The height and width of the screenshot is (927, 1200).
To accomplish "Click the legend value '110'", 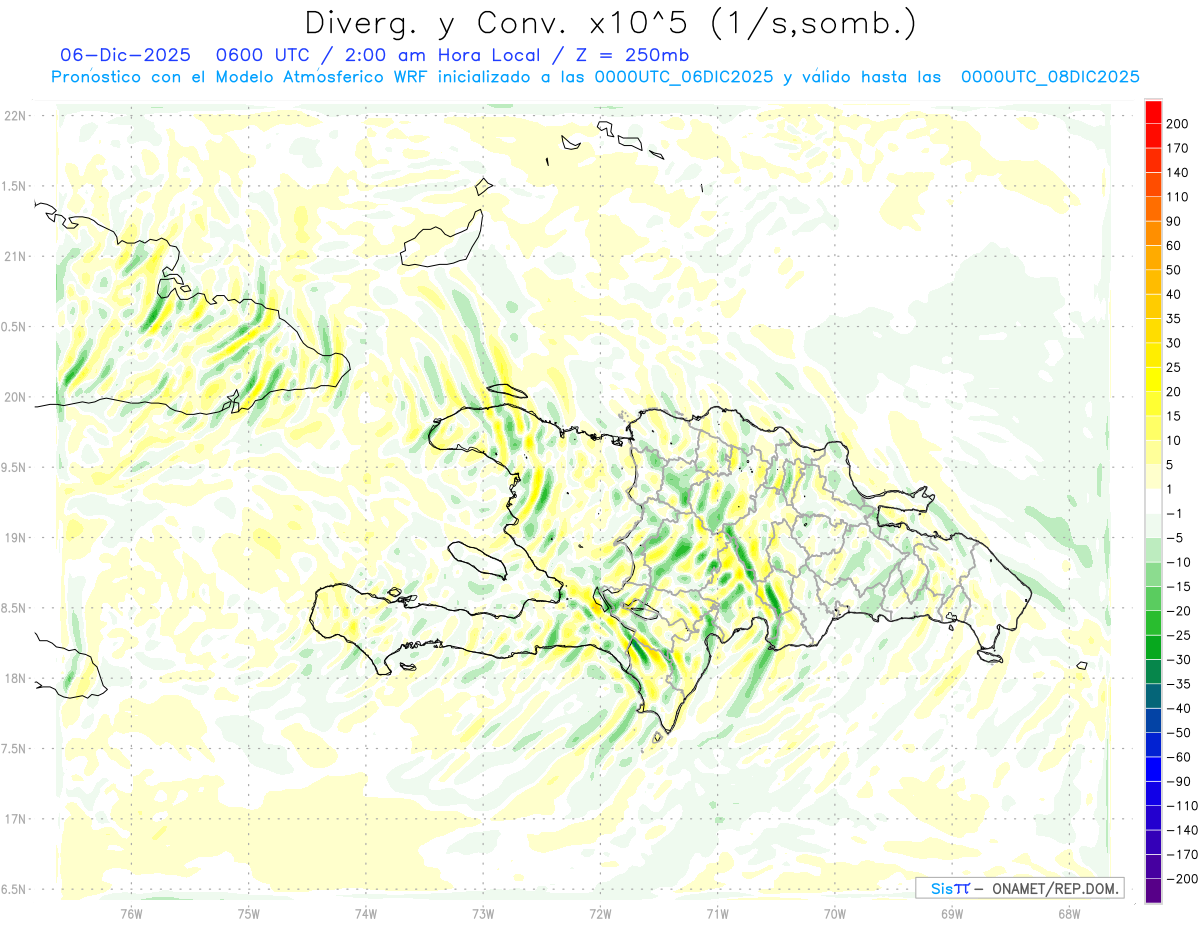I will click(x=1177, y=197).
